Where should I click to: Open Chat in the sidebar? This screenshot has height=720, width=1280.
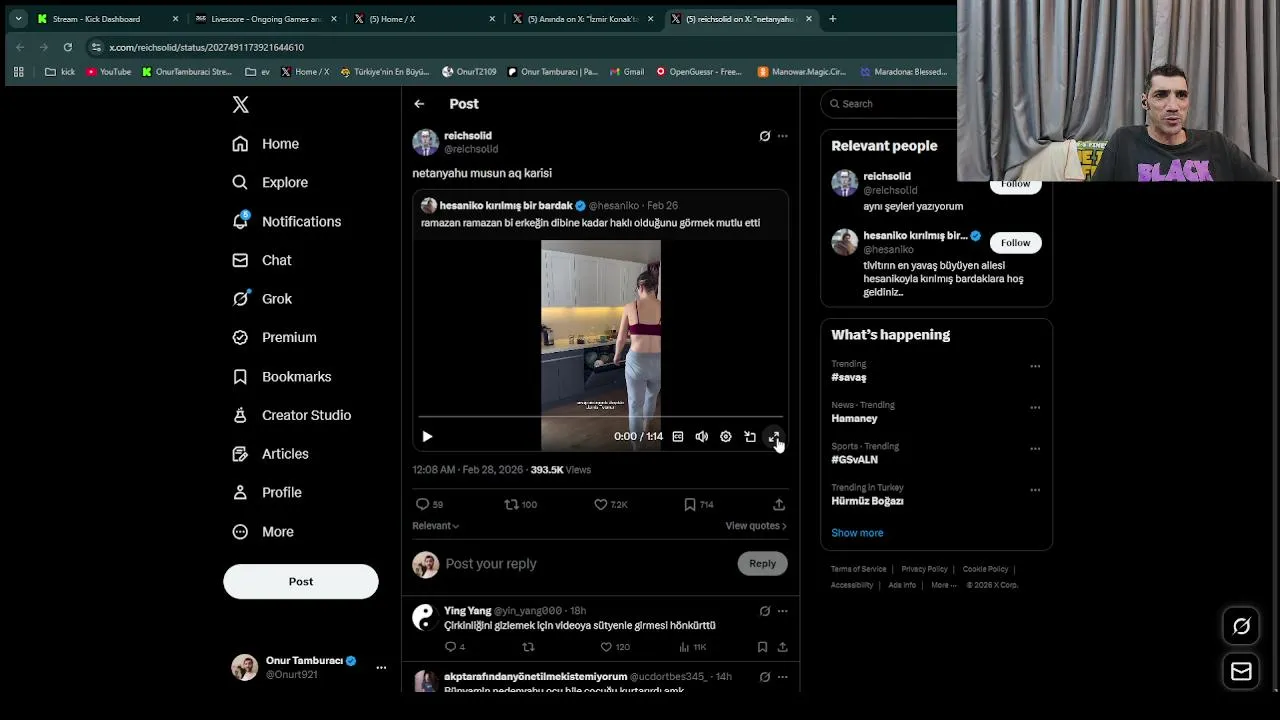262,260
